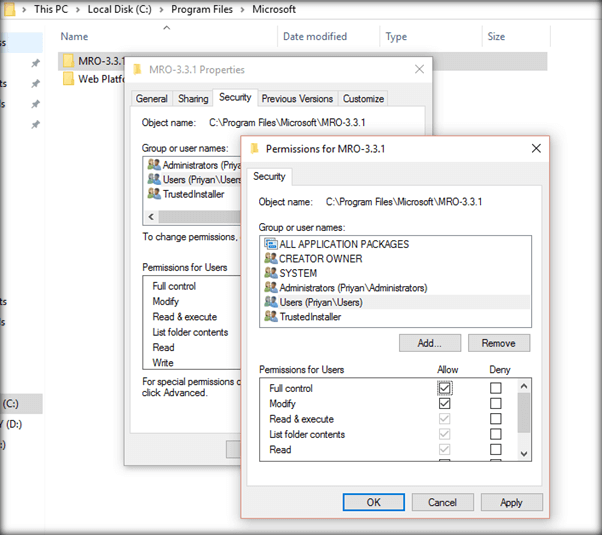Image resolution: width=602 pixels, height=535 pixels.
Task: Click Microsoft in address breadcrumb
Action: click(x=274, y=9)
